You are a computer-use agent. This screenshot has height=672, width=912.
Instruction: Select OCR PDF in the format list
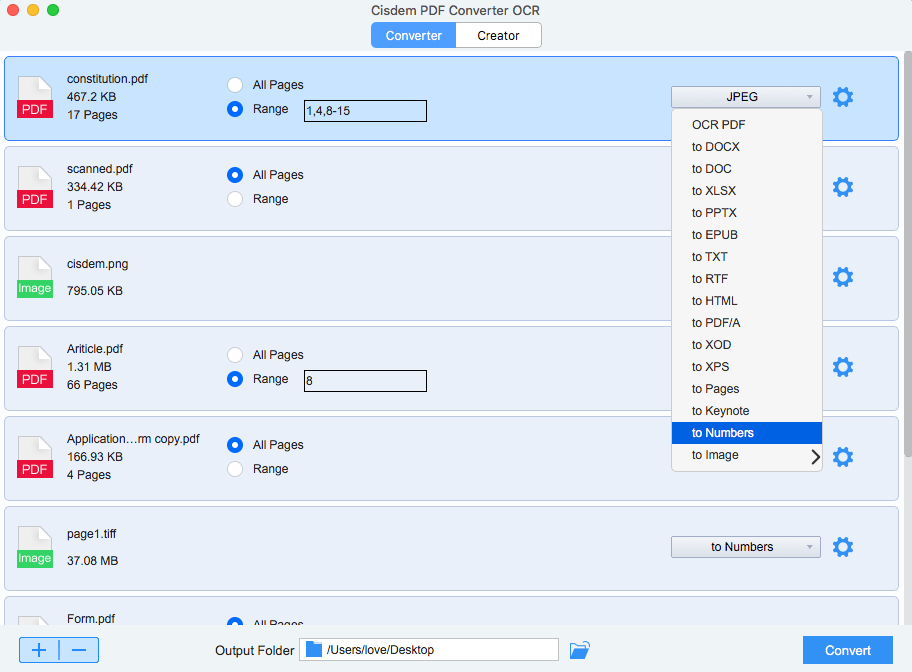tap(745, 124)
